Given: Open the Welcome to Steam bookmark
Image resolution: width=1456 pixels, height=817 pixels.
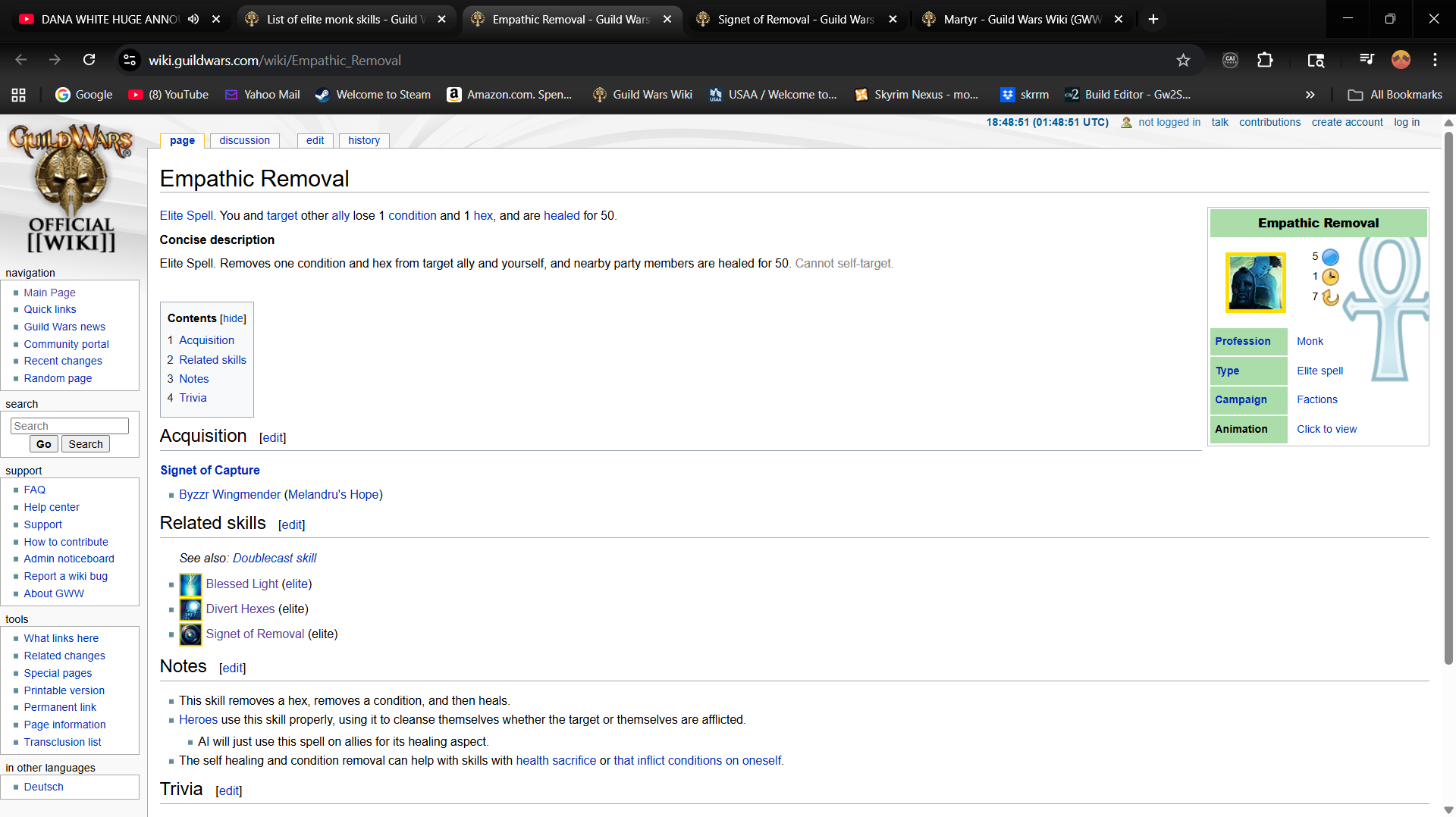Looking at the screenshot, I should [373, 95].
